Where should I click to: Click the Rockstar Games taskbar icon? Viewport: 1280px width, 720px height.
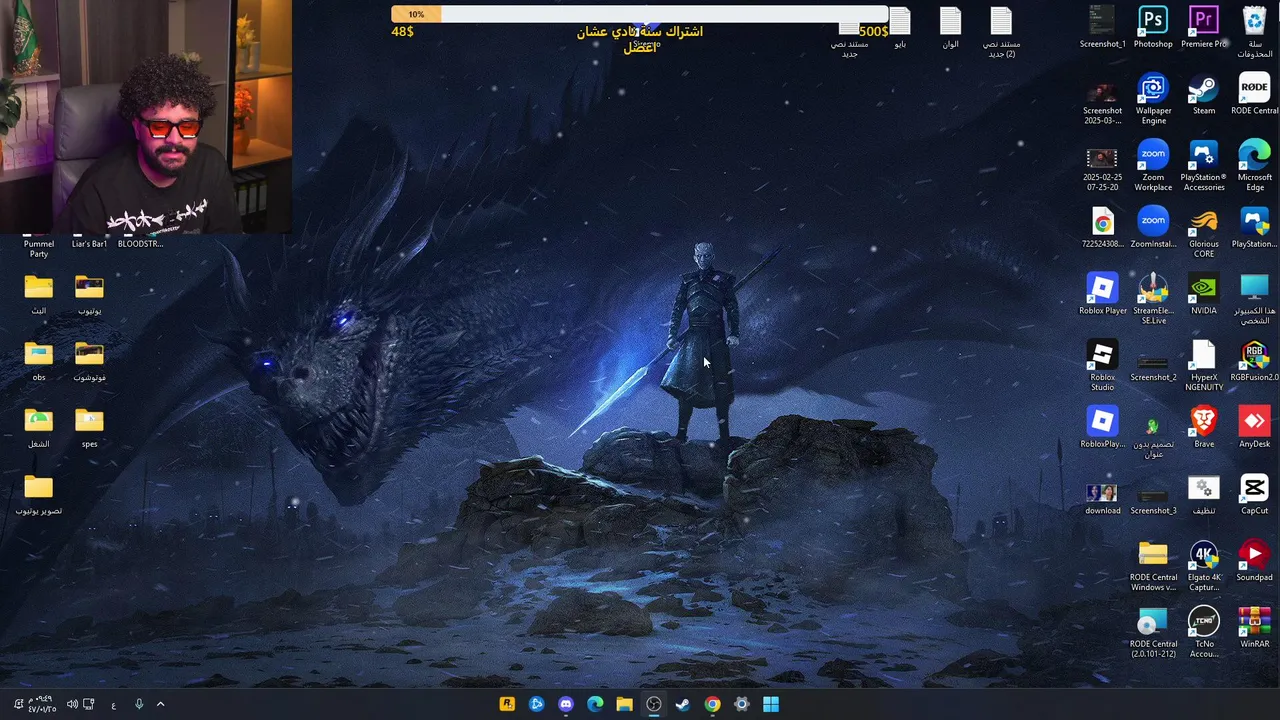click(507, 704)
